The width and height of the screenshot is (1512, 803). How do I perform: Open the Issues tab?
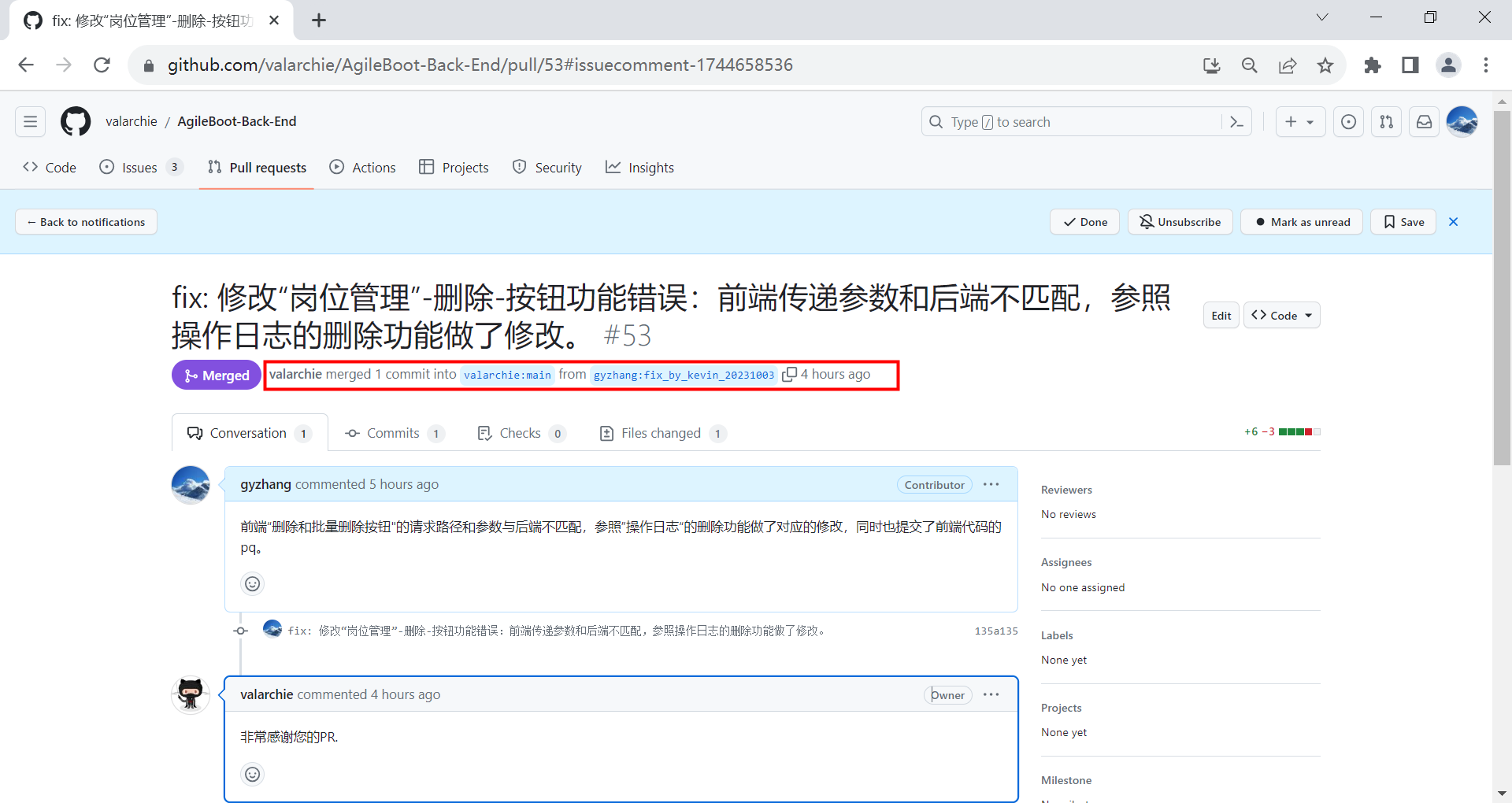click(141, 168)
